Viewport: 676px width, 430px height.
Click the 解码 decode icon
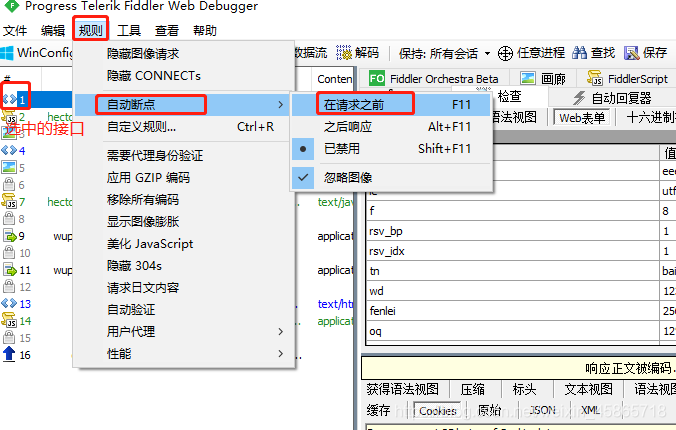click(344, 53)
